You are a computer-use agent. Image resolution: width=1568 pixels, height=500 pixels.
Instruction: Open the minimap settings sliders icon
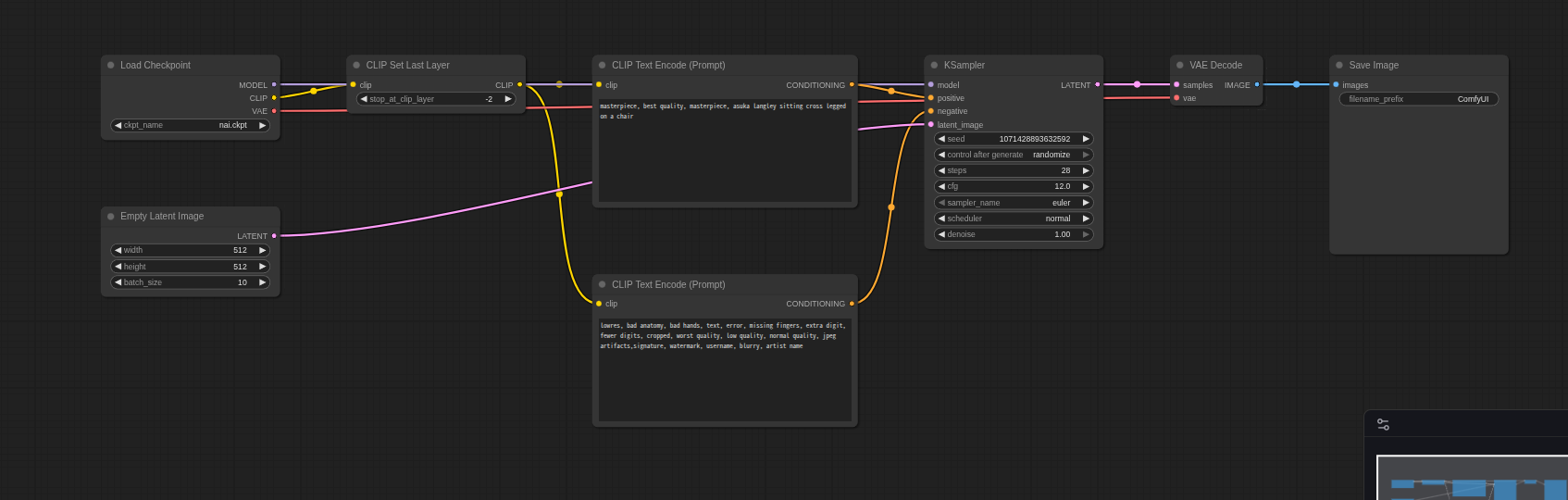tap(1383, 424)
